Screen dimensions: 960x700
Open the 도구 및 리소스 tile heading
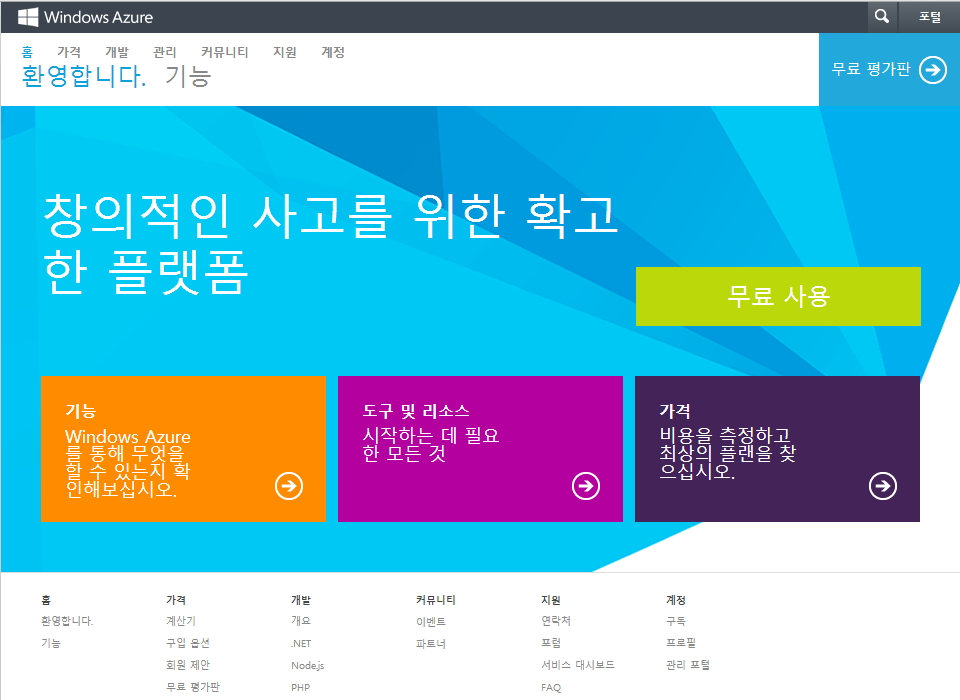tap(416, 411)
